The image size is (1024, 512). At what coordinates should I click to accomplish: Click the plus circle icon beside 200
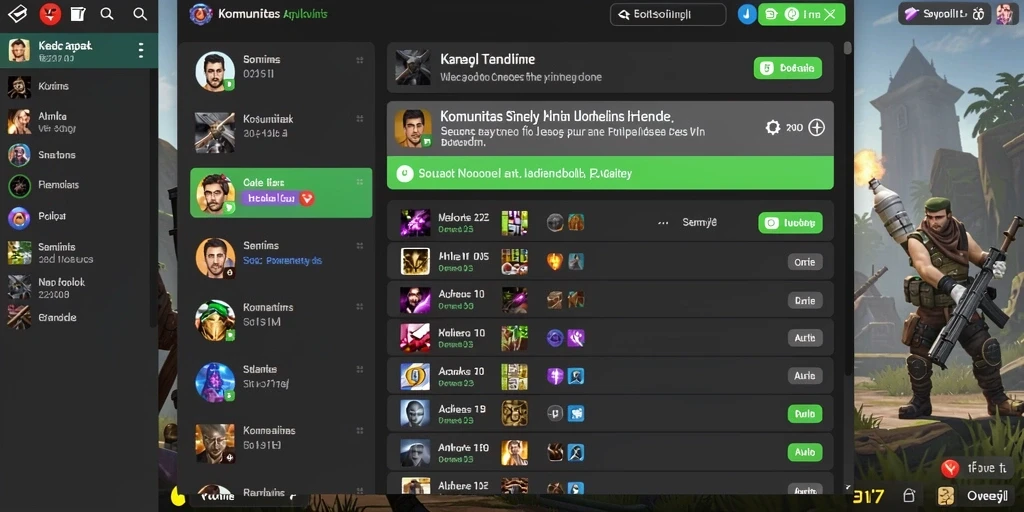816,128
